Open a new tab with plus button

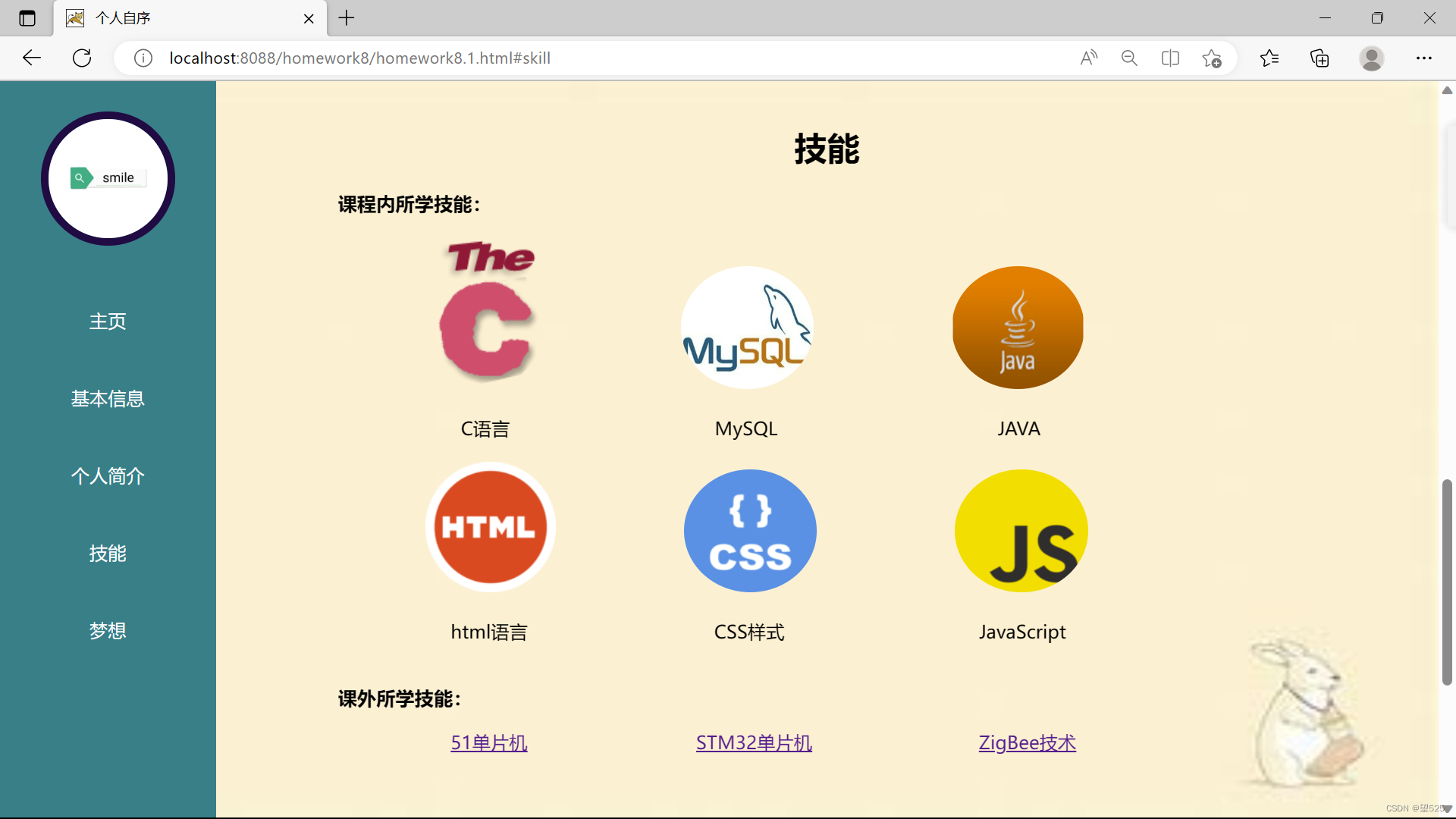point(347,18)
